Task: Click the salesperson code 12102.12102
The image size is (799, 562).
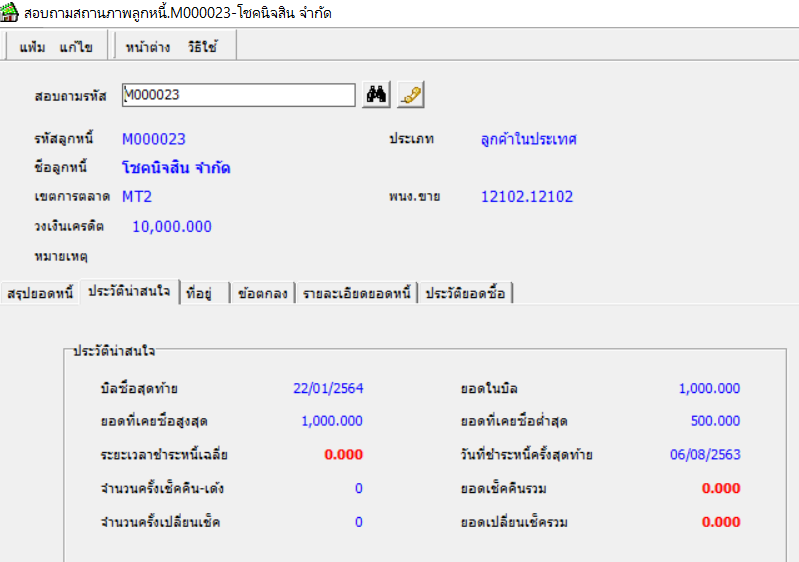Action: click(x=527, y=197)
